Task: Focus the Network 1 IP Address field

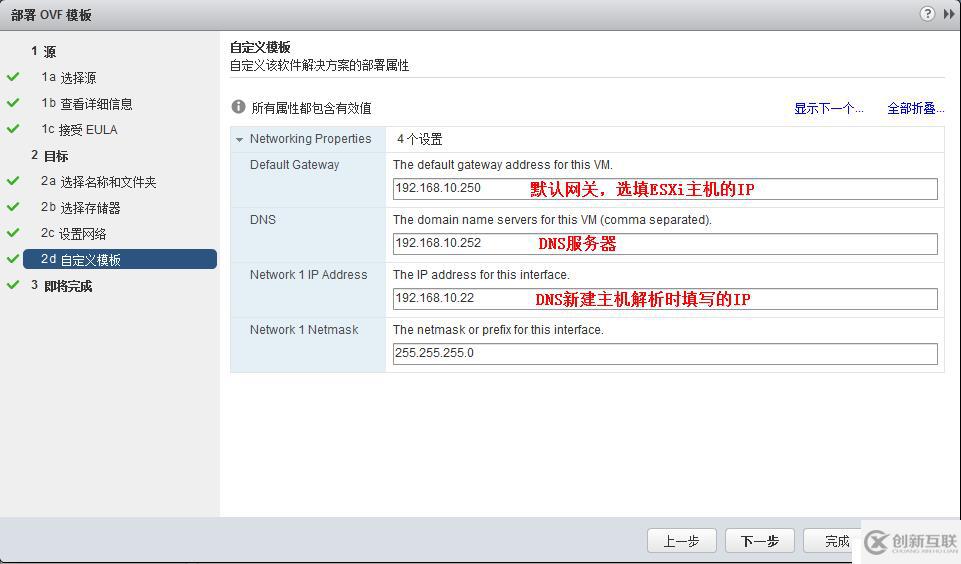Action: click(x=665, y=299)
